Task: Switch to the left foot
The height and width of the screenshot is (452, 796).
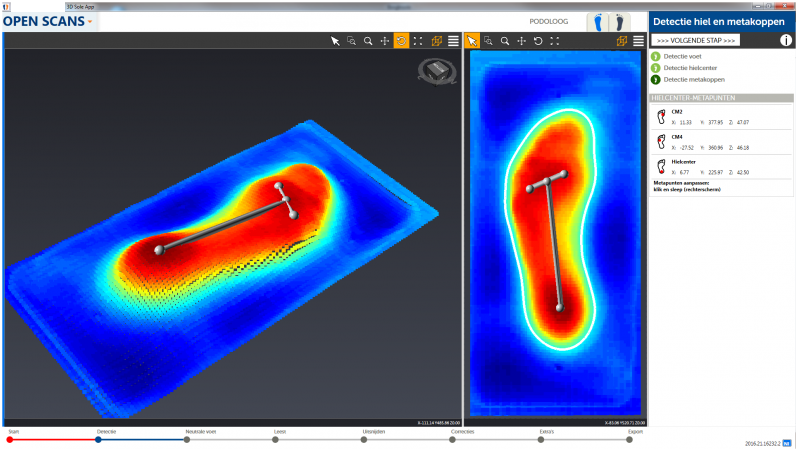Action: [598, 21]
